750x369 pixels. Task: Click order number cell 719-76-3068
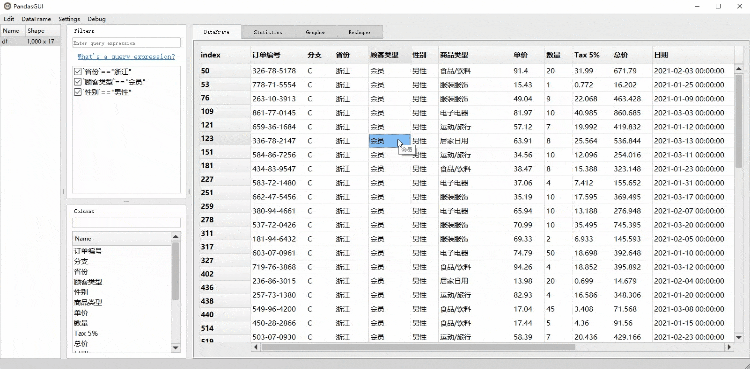coord(278,267)
